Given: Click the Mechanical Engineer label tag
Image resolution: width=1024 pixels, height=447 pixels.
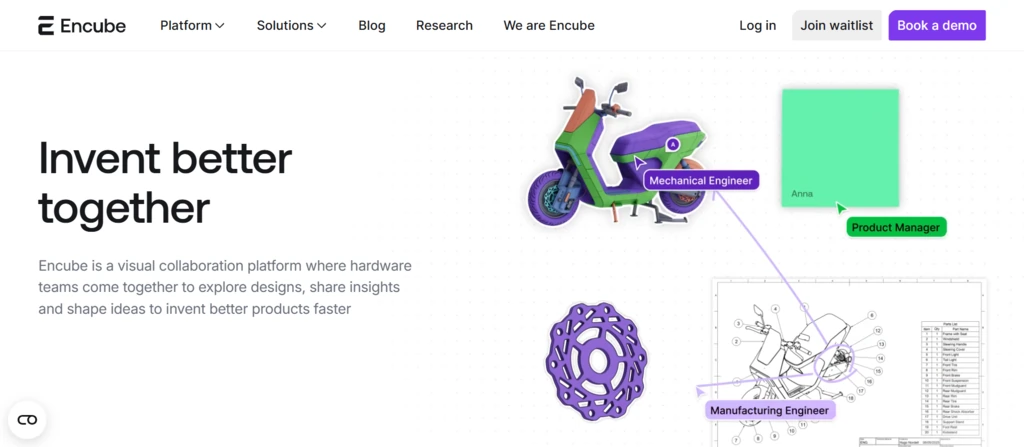Looking at the screenshot, I should (701, 181).
